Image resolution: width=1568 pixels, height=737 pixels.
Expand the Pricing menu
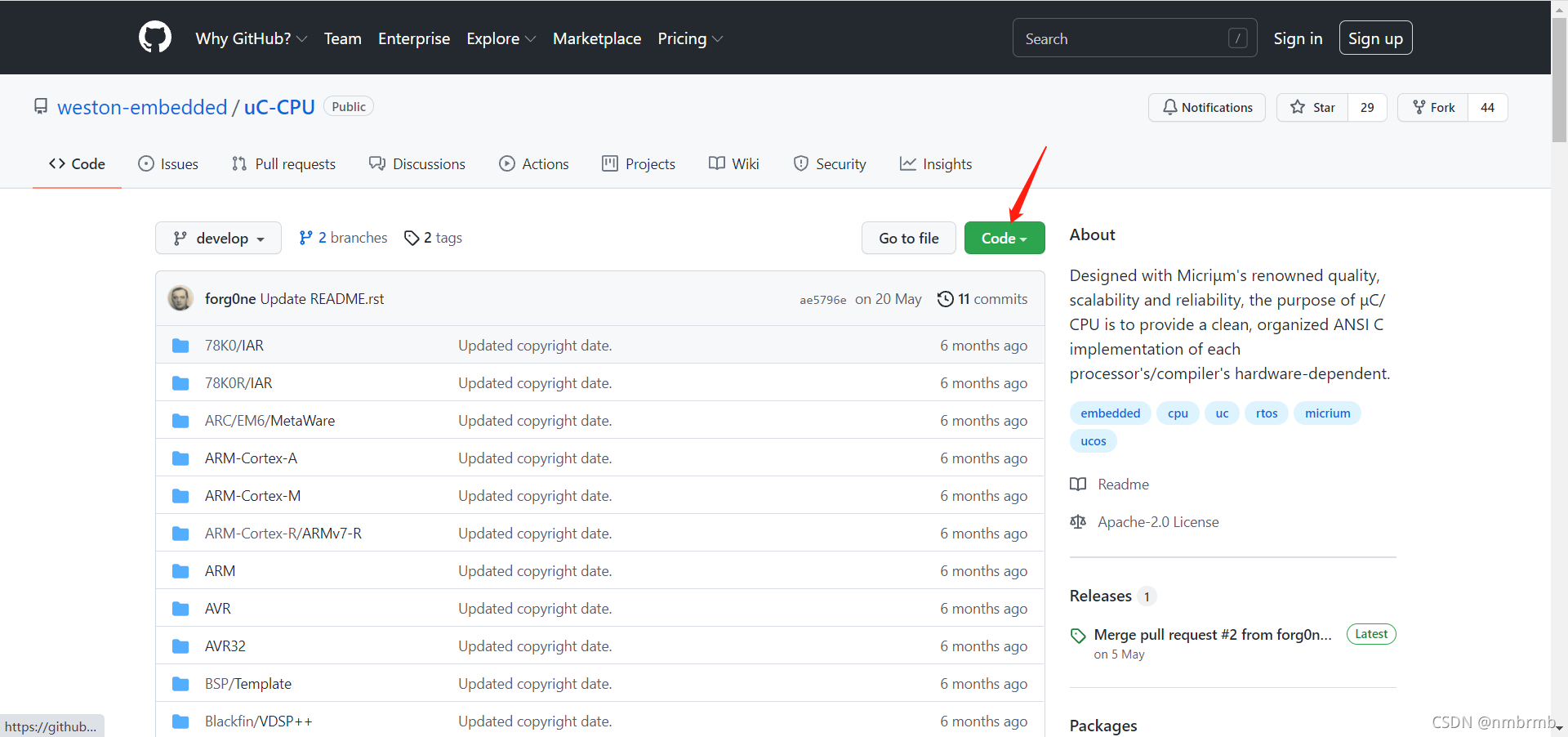pyautogui.click(x=690, y=38)
